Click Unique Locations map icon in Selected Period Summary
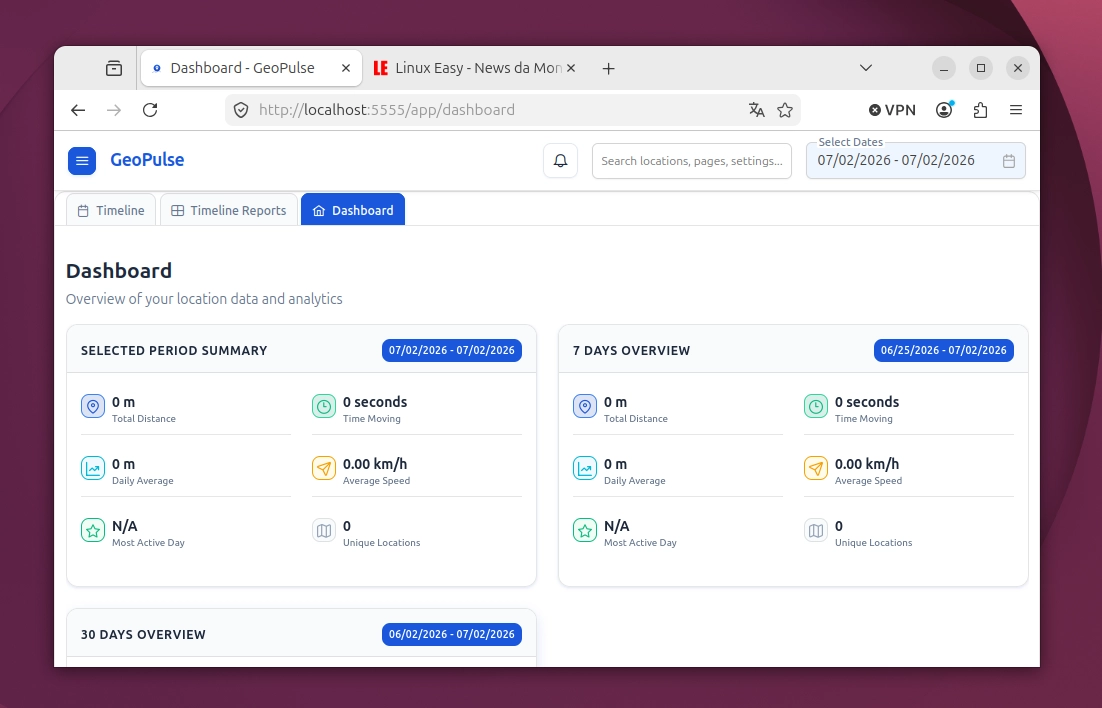1102x708 pixels. click(323, 530)
